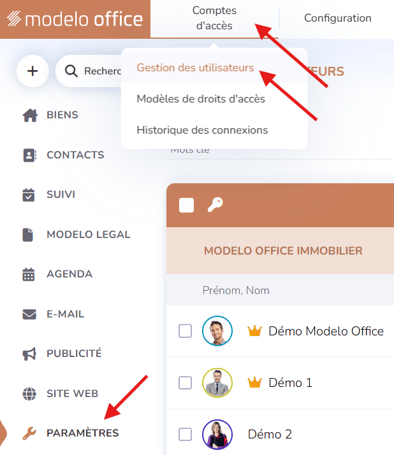The height and width of the screenshot is (455, 394).
Task: Click the Prénom, Nom column header
Action: point(236,290)
